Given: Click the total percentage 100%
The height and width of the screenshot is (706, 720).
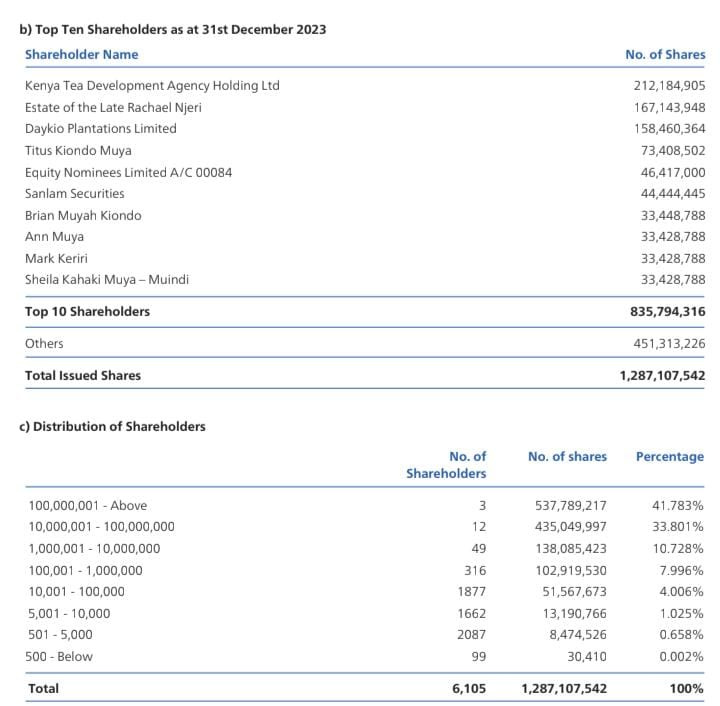Looking at the screenshot, I should click(x=686, y=689).
